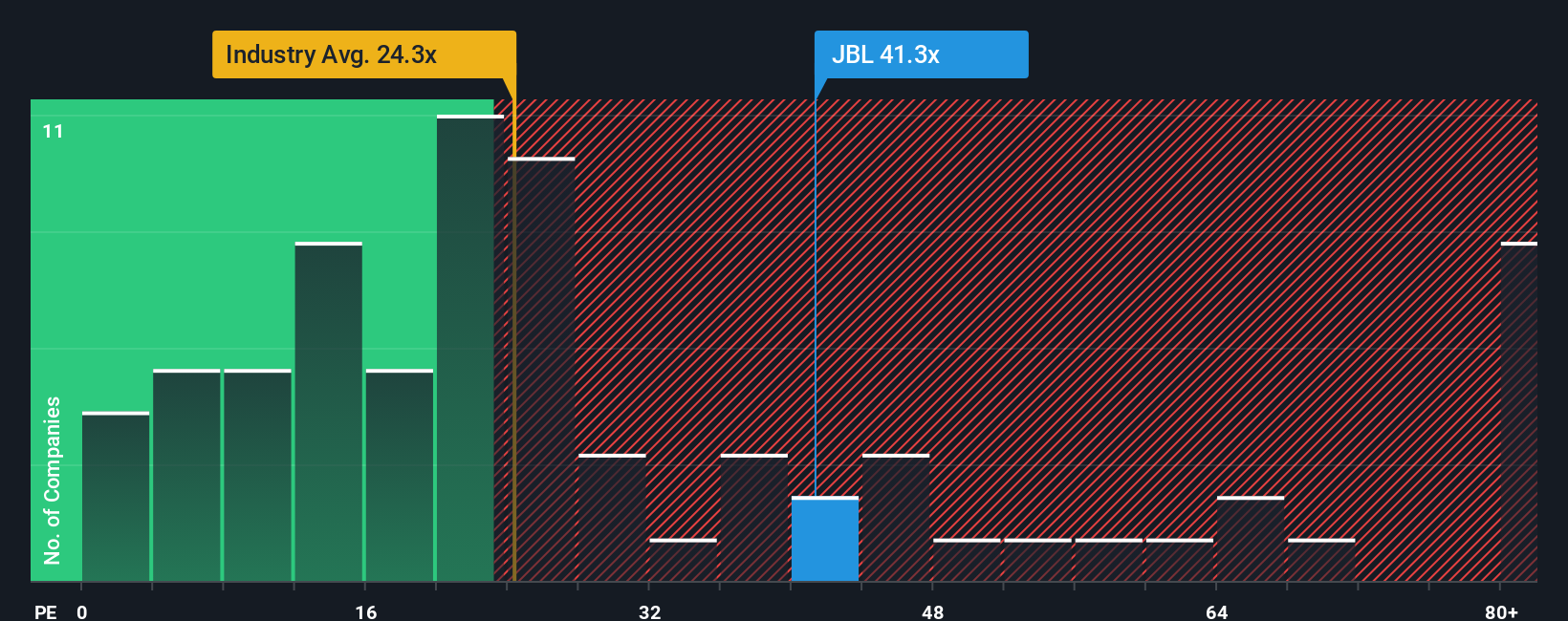This screenshot has width=1568, height=621.
Task: Click the x-axis label 0
Action: click(82, 611)
